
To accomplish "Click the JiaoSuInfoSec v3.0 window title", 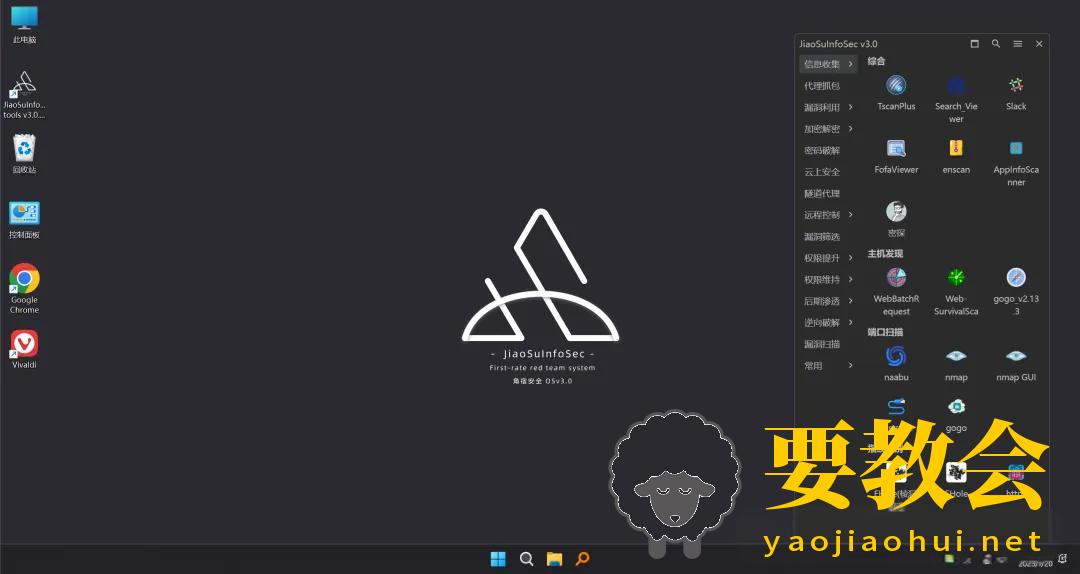I will (x=838, y=43).
